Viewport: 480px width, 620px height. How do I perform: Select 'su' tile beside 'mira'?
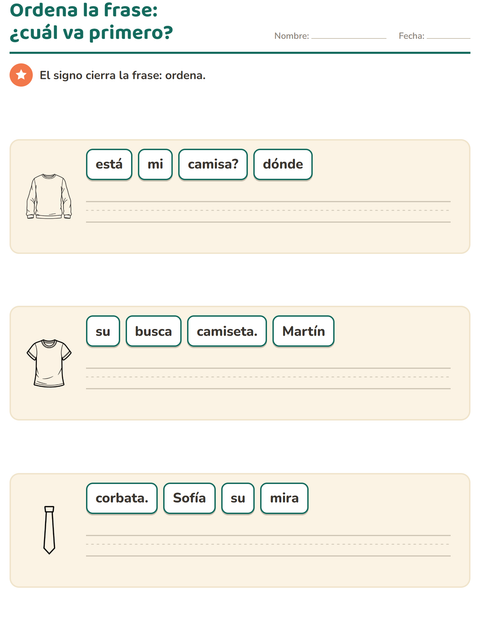[238, 498]
